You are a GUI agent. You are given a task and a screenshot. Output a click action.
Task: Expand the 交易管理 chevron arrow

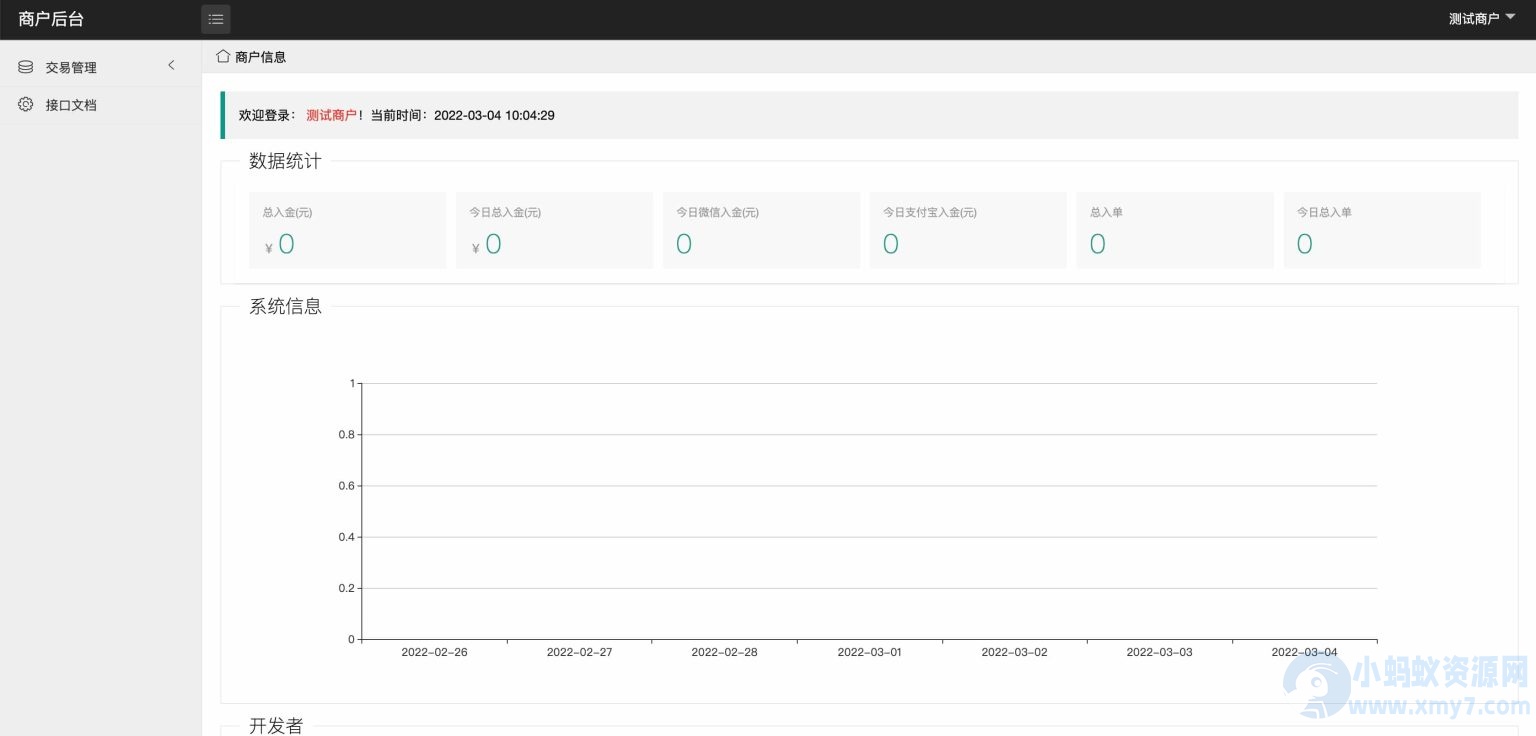(171, 66)
